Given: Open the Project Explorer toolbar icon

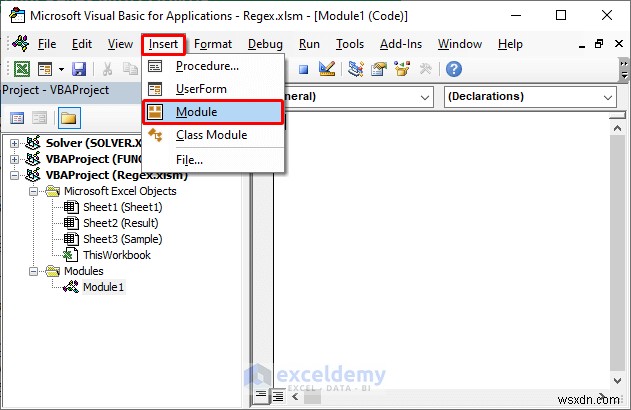Looking at the screenshot, I should pos(356,69).
